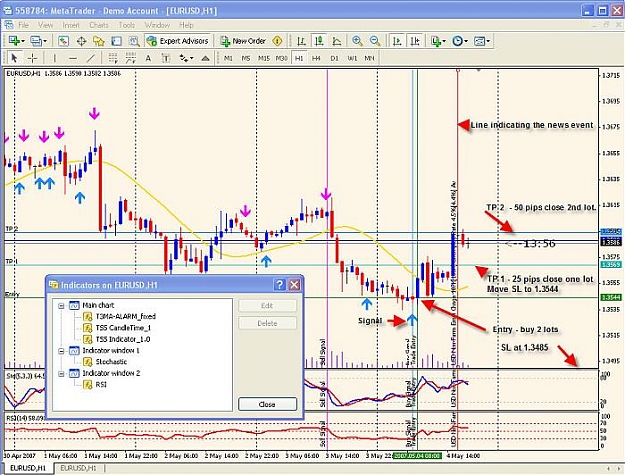The image size is (625, 475).
Task: Toggle chart shift from right border
Action: (x=415, y=41)
